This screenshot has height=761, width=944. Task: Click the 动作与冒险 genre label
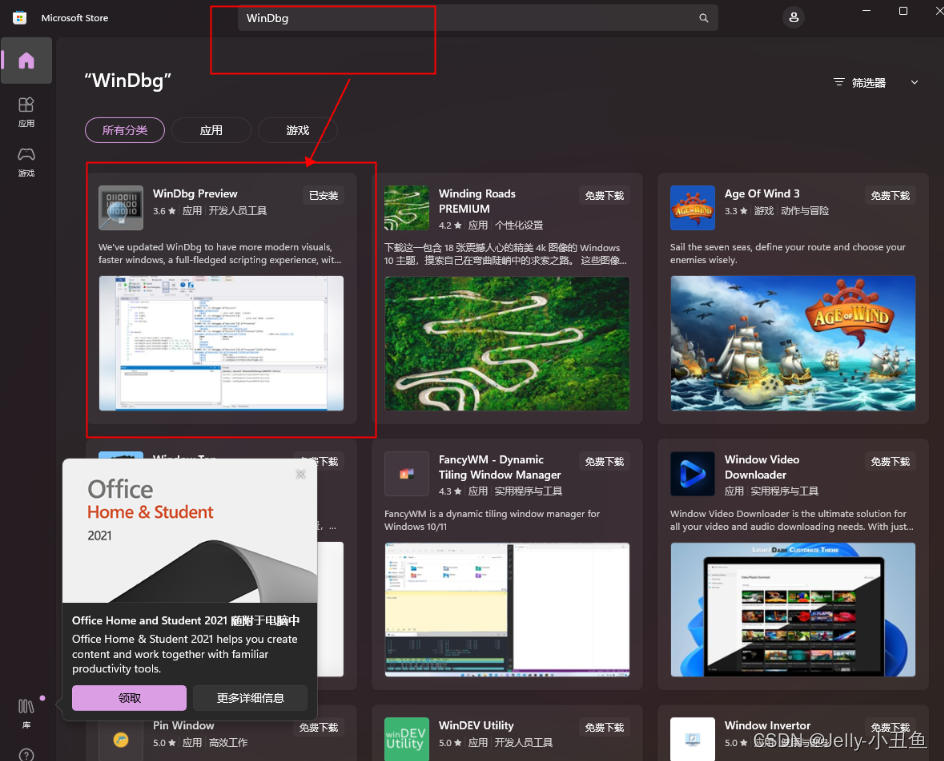click(x=805, y=211)
